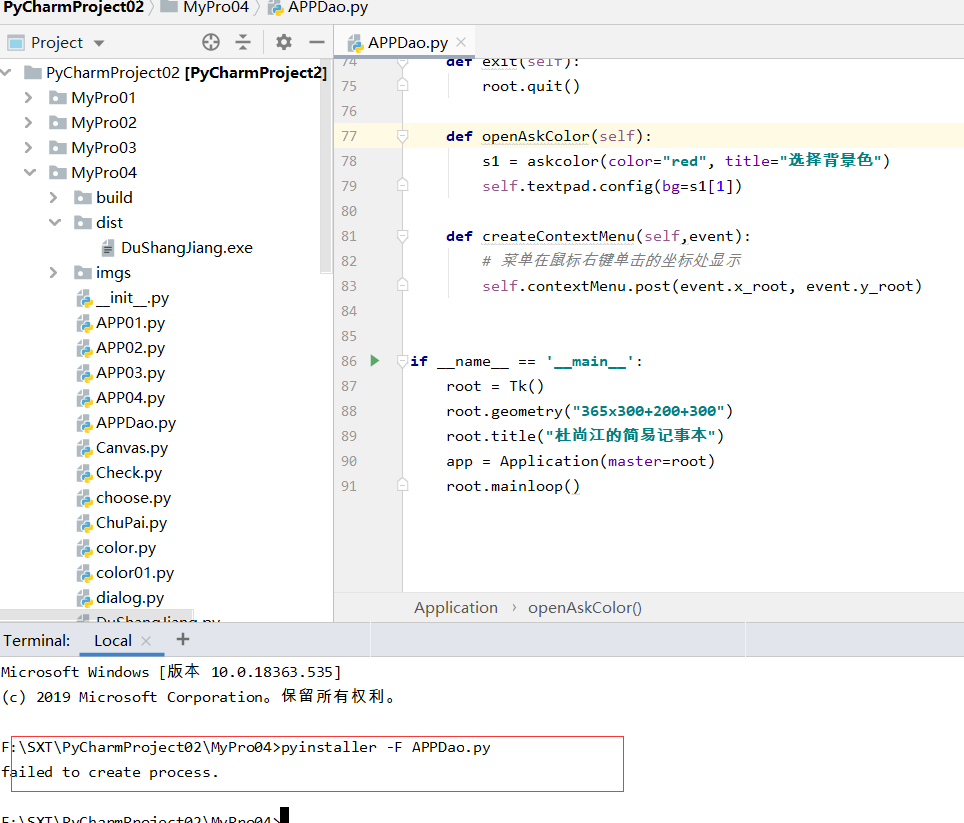The height and width of the screenshot is (823, 964).
Task: Click PyCharmProject02 breadcrumb
Action: [73, 7]
